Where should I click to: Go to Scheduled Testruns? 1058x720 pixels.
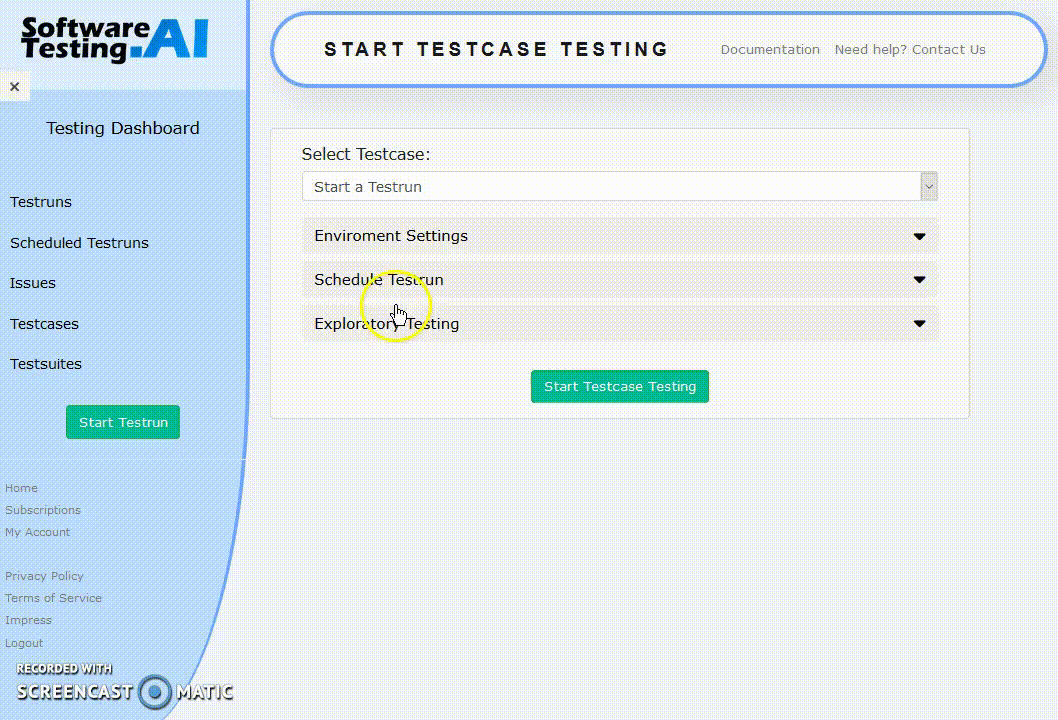pos(79,243)
